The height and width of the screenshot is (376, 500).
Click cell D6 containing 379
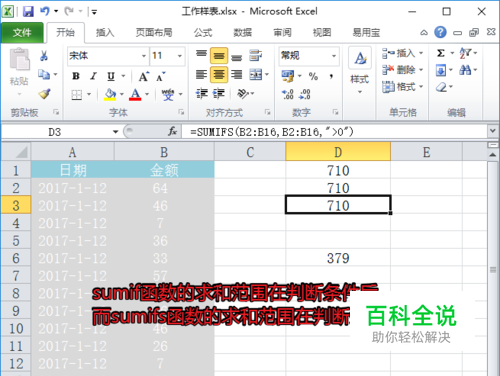pyautogui.click(x=338, y=258)
